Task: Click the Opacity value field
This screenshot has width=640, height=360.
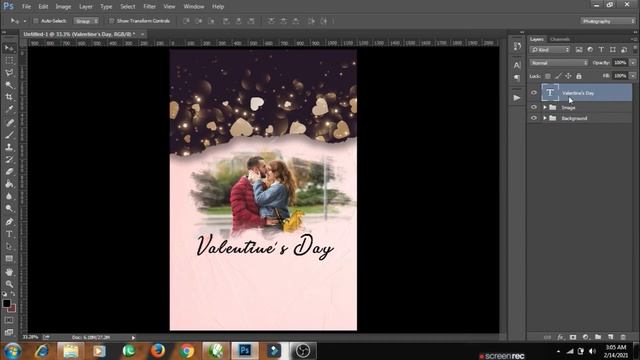Action: 620,63
